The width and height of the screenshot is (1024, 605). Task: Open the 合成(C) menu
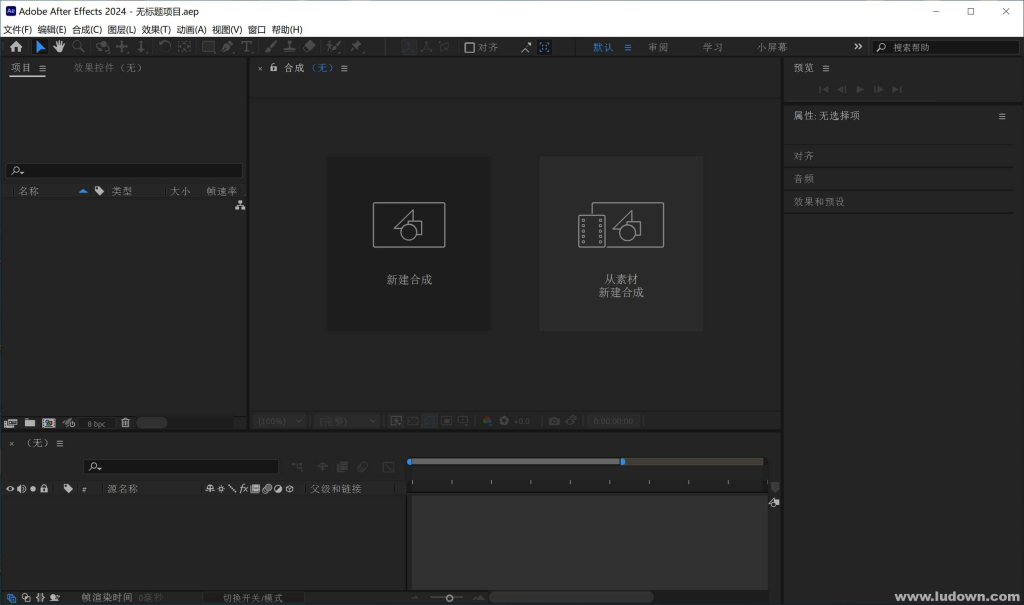[x=87, y=29]
